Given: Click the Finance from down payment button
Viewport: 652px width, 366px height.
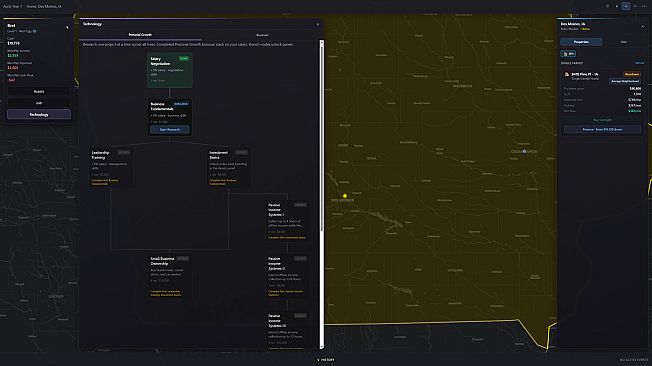Looking at the screenshot, I should click(x=602, y=129).
